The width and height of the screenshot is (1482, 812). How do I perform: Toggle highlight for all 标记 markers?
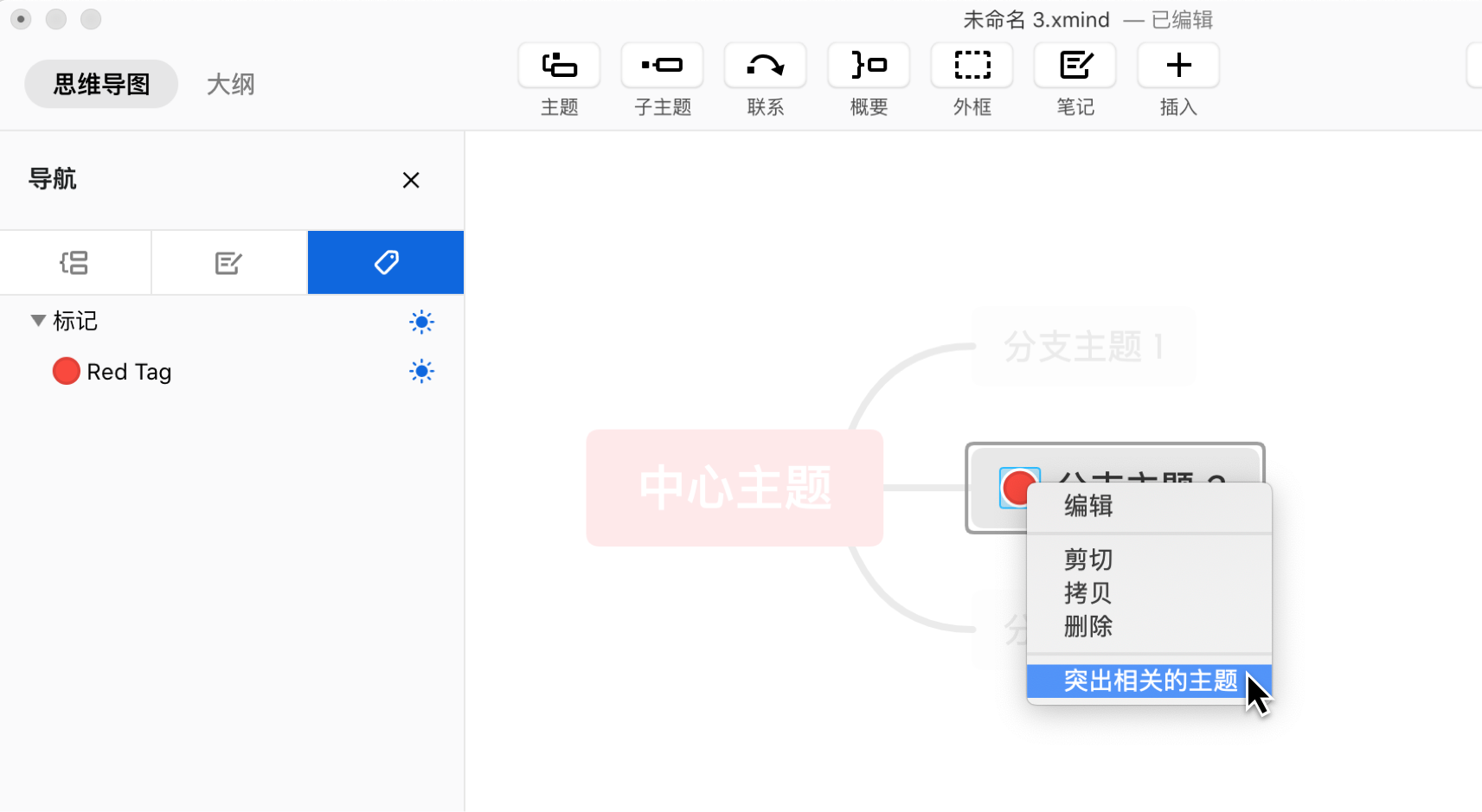coord(421,323)
